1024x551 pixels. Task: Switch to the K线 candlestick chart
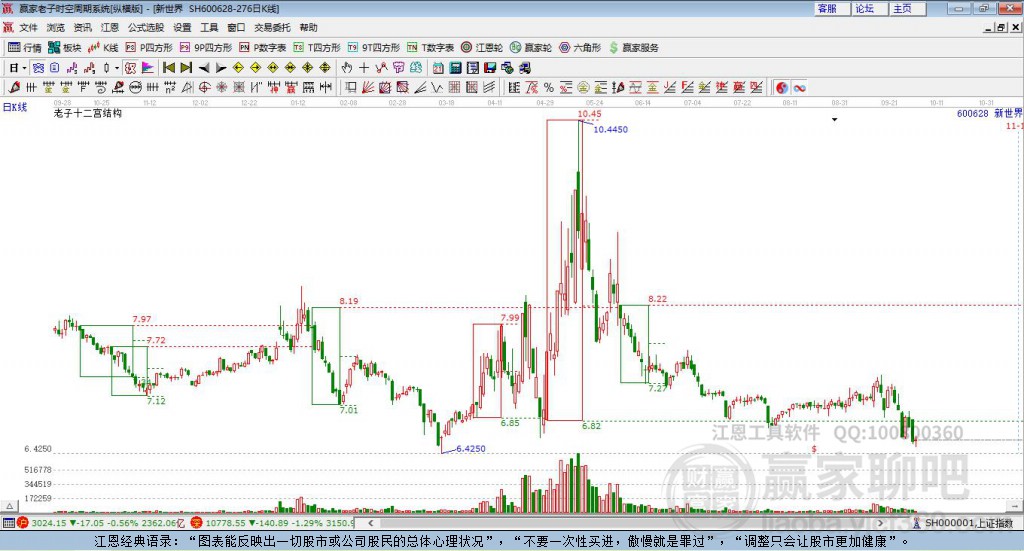(x=104, y=47)
